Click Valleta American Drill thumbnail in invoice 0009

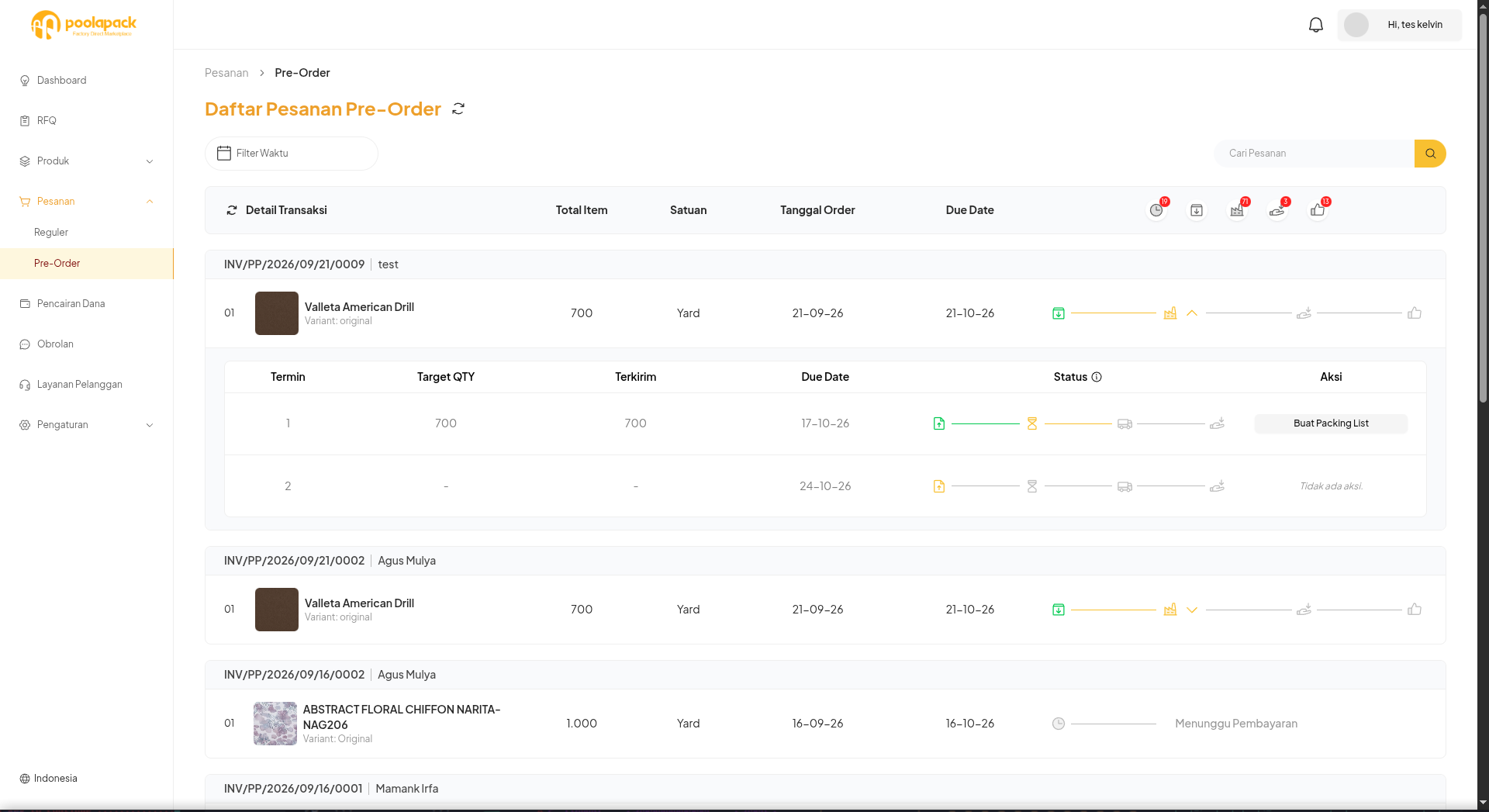pos(277,313)
